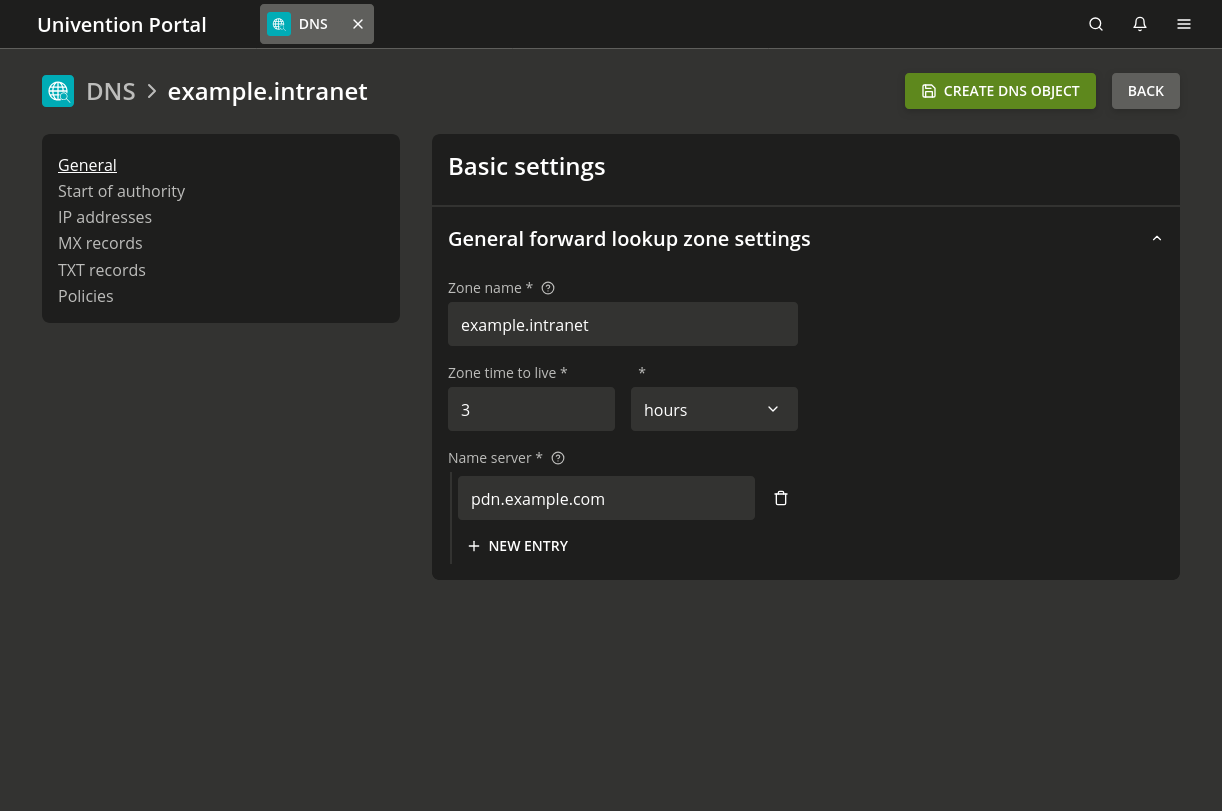Open notifications bell icon
The width and height of the screenshot is (1222, 811).
[1140, 24]
